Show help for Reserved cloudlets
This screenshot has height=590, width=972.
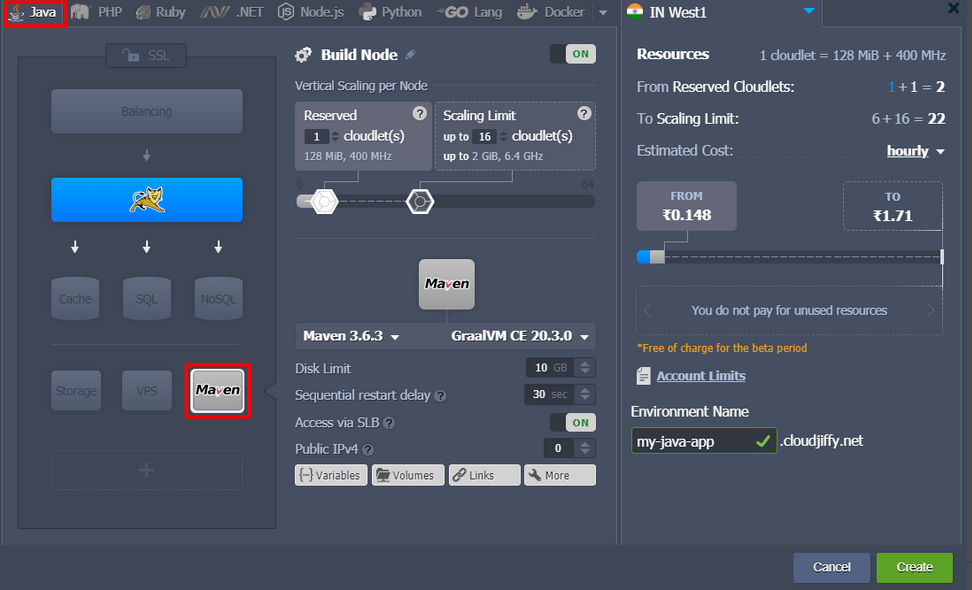click(x=420, y=113)
